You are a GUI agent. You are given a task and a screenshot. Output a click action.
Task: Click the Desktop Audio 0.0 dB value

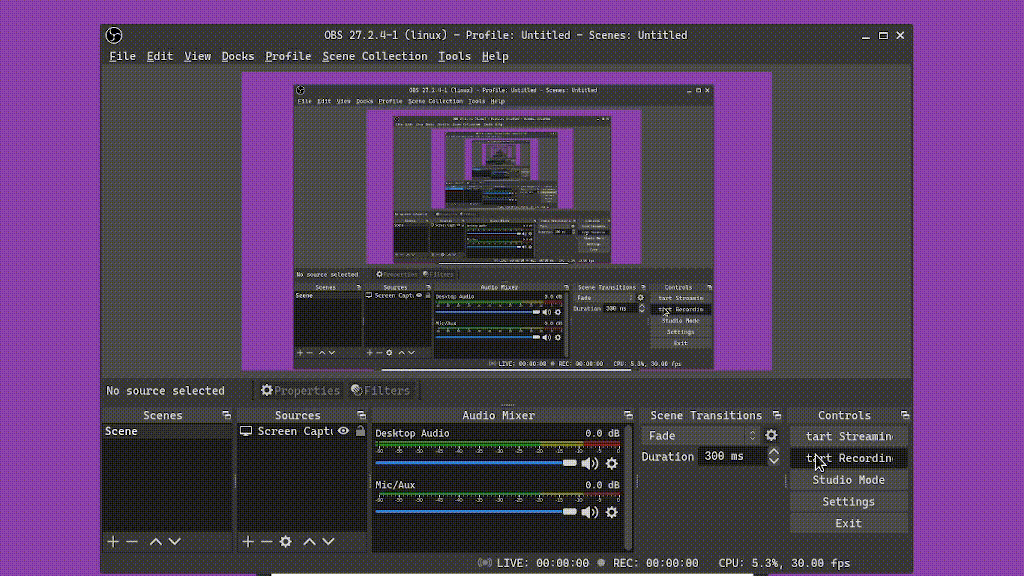[x=602, y=433]
